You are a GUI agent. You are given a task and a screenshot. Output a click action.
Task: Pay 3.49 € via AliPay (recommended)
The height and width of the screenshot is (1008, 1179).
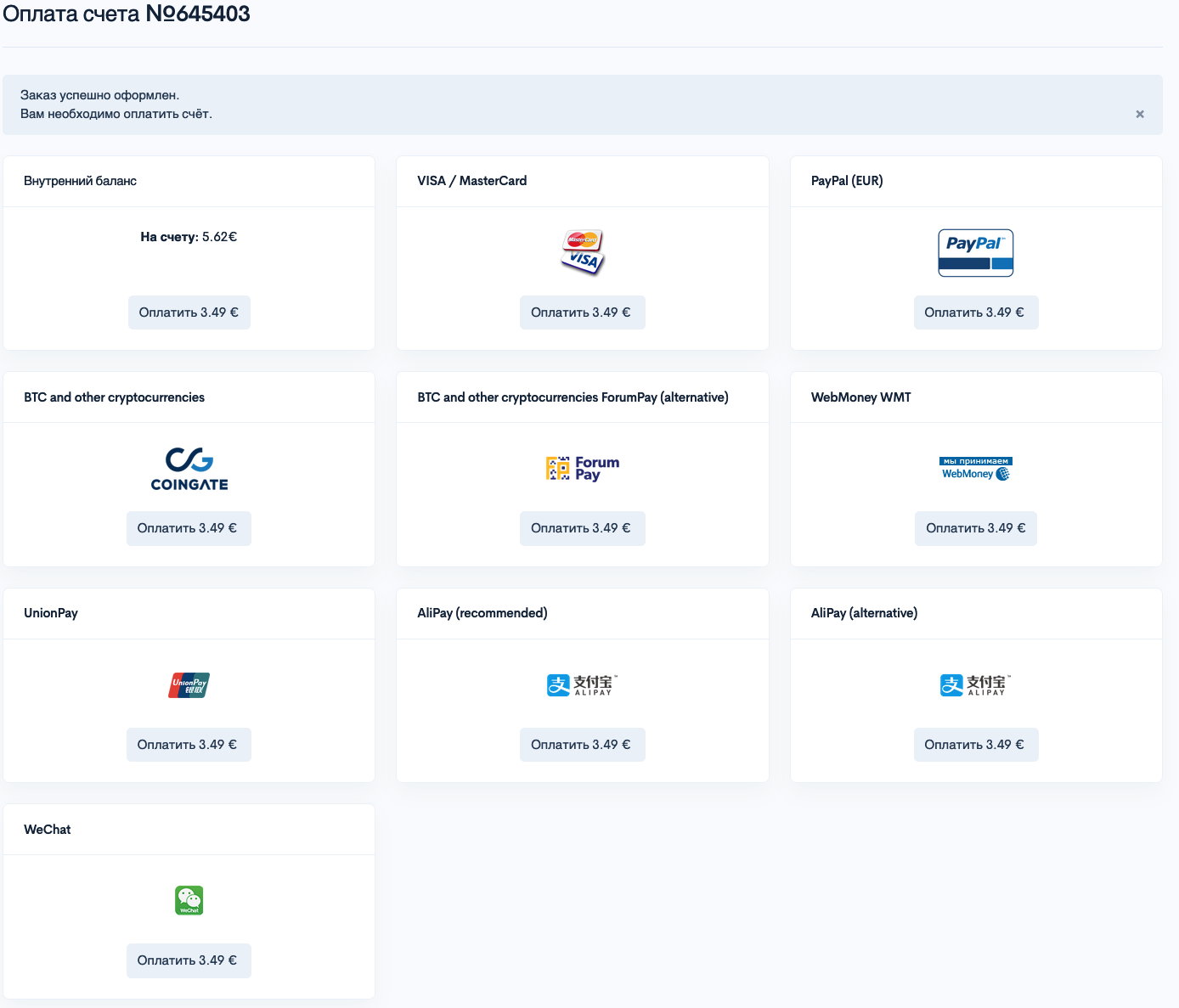tap(582, 745)
